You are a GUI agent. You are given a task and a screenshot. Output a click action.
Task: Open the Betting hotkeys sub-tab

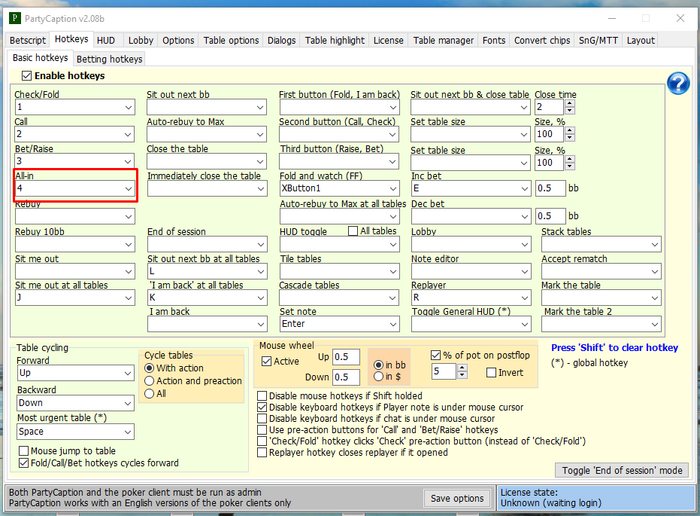[109, 59]
